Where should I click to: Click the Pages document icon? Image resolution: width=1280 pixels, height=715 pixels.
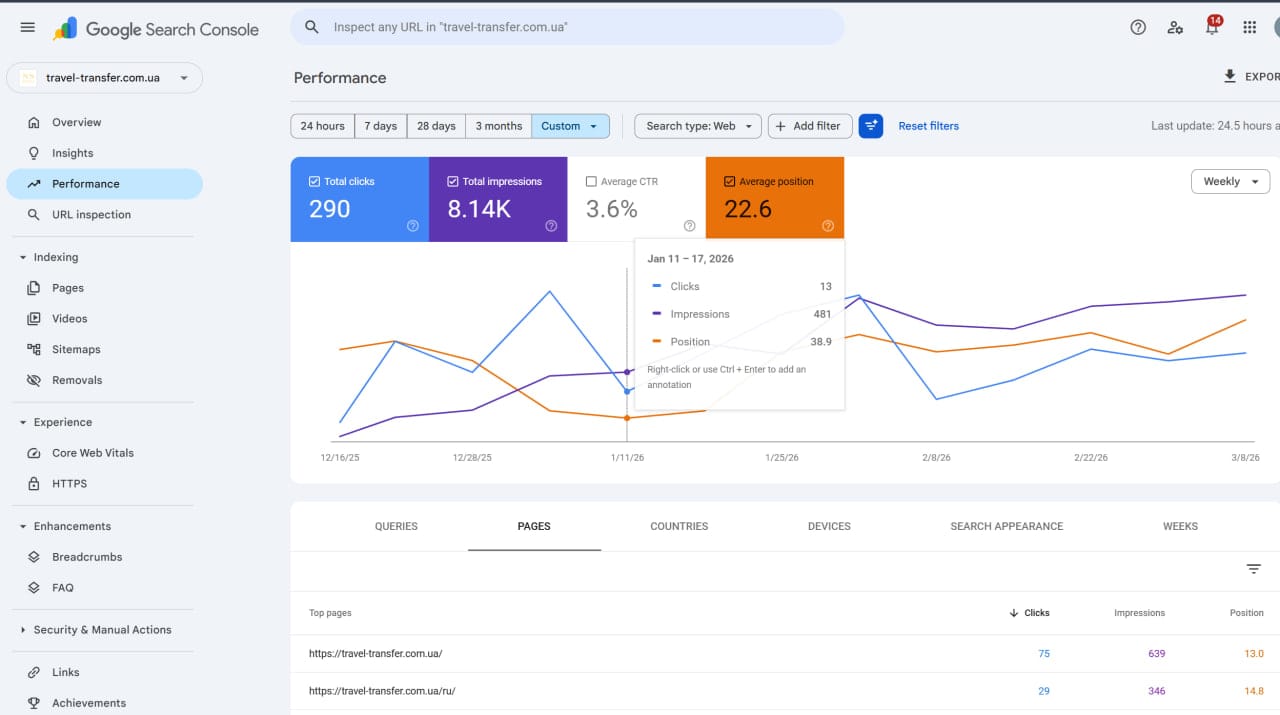tap(34, 288)
